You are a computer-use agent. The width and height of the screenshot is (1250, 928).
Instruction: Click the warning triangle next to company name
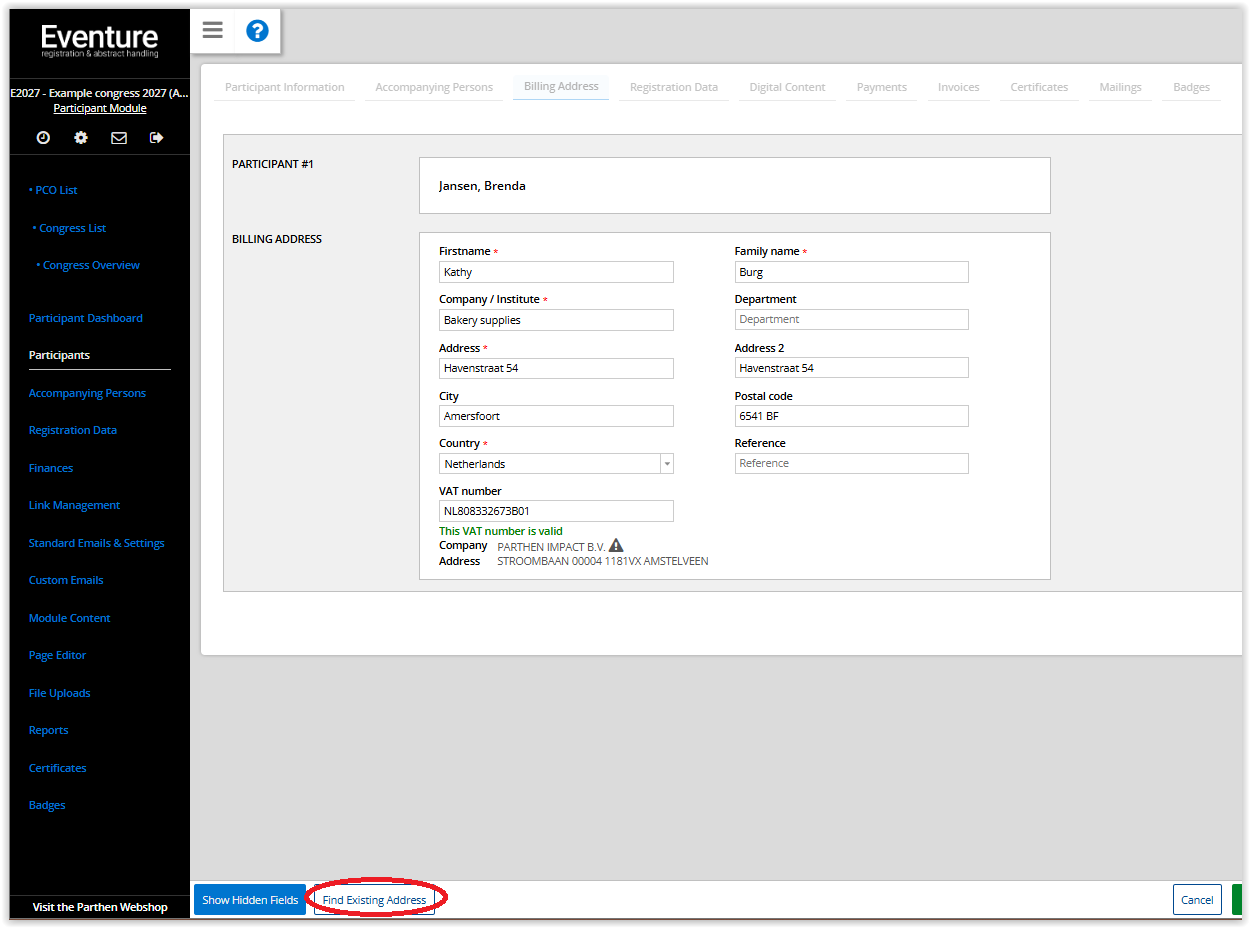coord(616,545)
